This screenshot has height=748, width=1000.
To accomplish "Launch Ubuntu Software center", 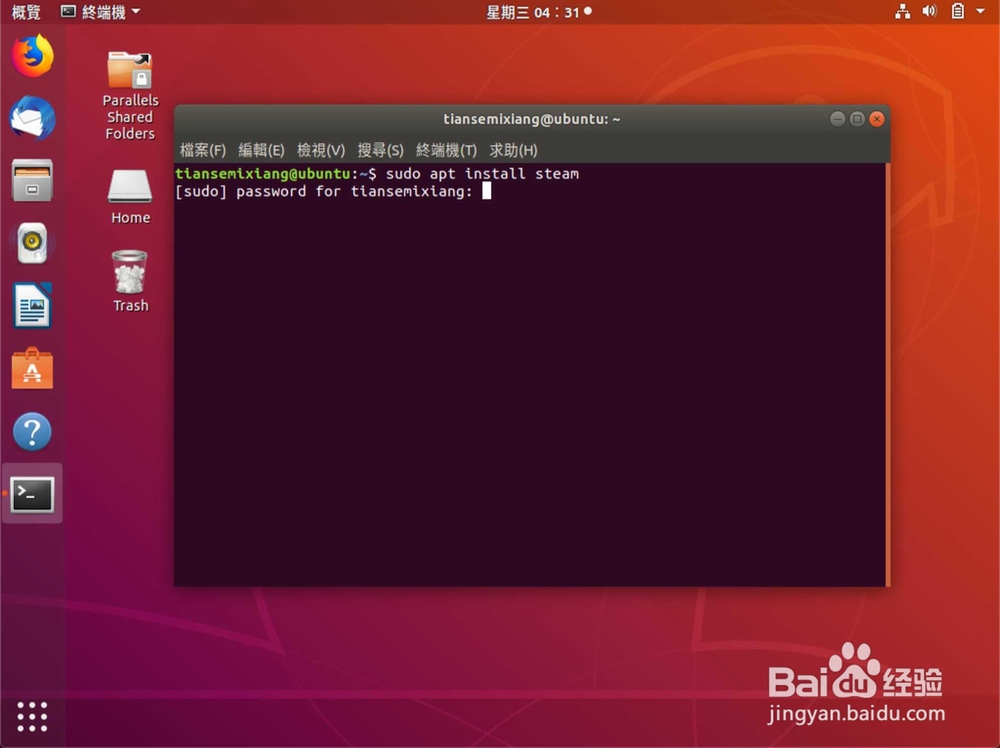I will [32, 368].
